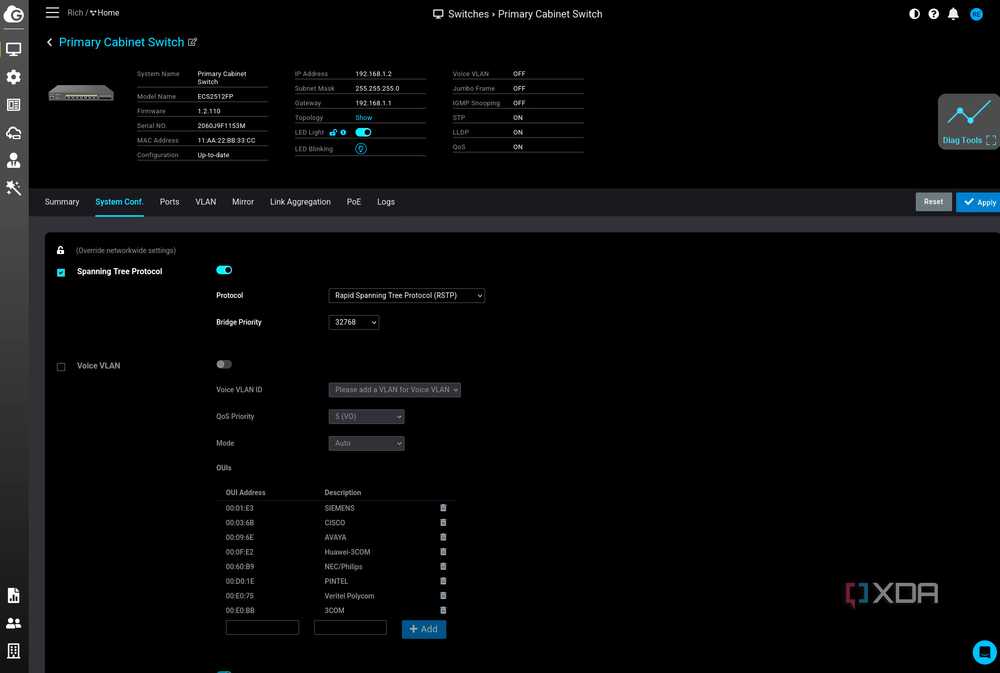This screenshot has width=1000, height=673.
Task: Open the organization building sidebar icon
Action: click(x=13, y=651)
